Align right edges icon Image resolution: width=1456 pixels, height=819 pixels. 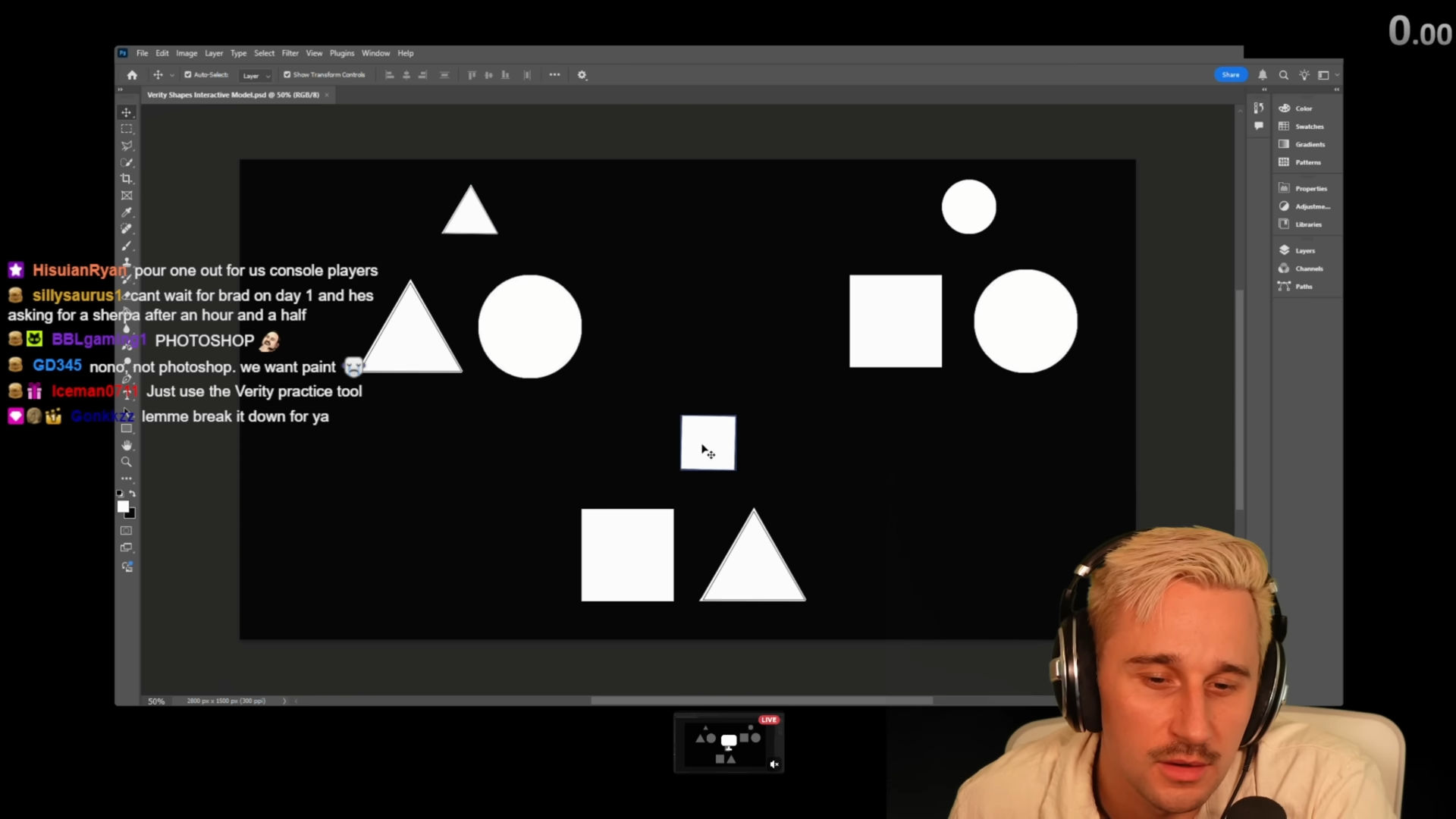pyautogui.click(x=423, y=75)
